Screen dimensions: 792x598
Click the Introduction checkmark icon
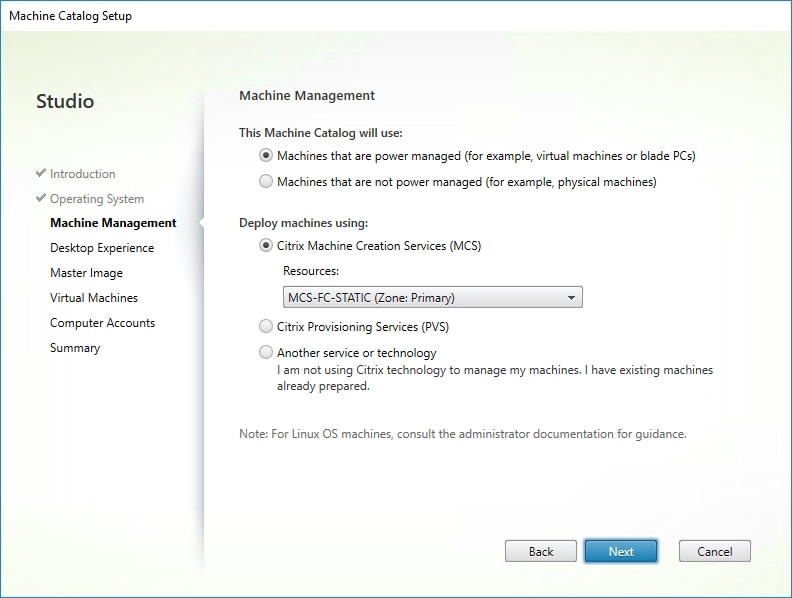pyautogui.click(x=41, y=173)
